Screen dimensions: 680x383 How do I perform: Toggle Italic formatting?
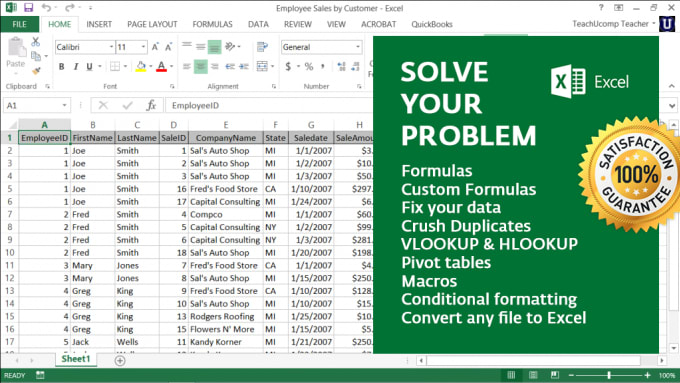75,66
